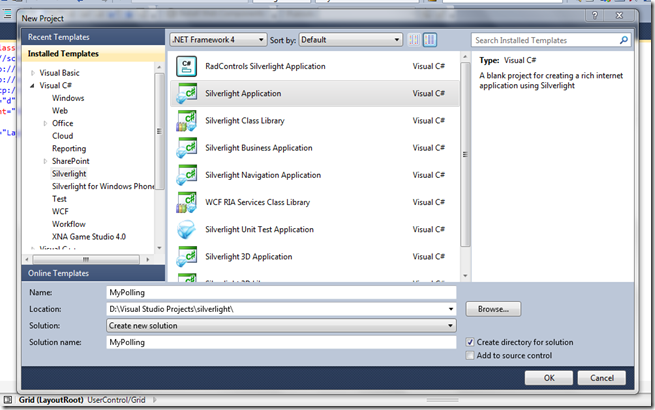Expand the SharePoint tree node
The image size is (655, 410).
pyautogui.click(x=45, y=161)
